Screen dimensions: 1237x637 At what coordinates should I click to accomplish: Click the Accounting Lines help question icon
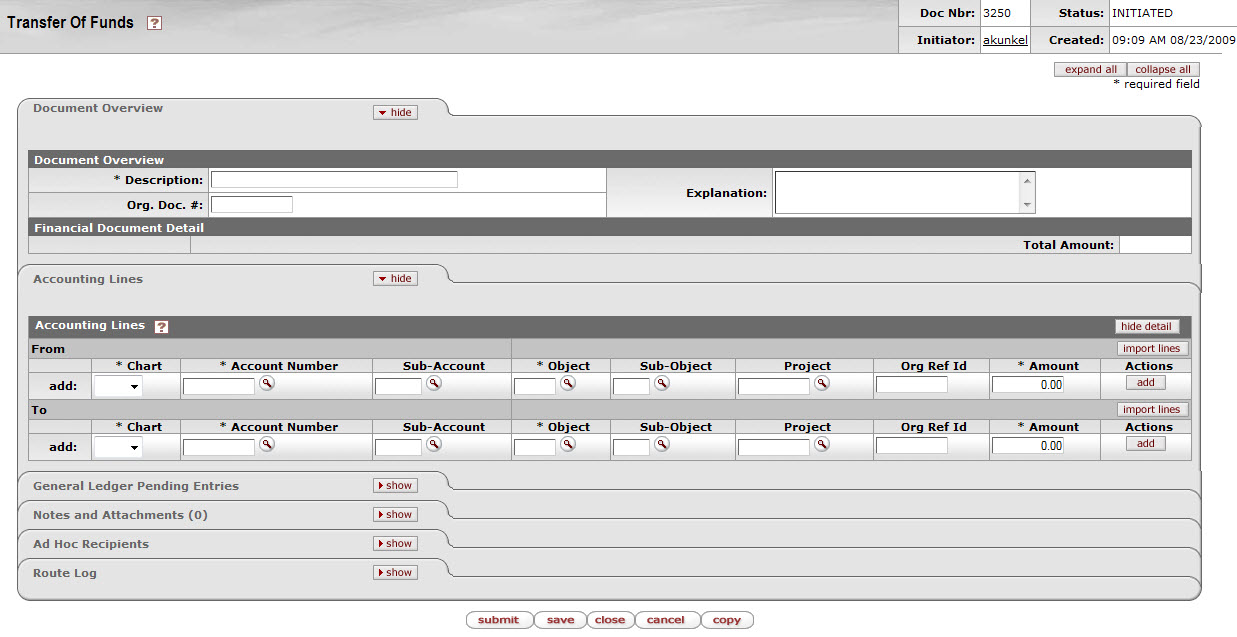tap(161, 326)
